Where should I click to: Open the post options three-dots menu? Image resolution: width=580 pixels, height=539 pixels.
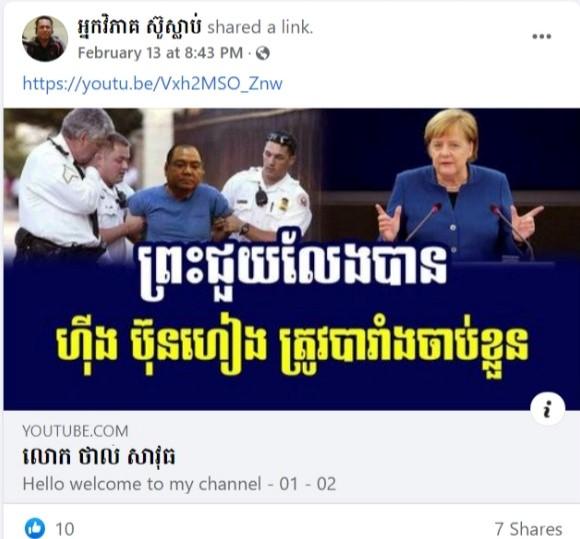(x=542, y=36)
